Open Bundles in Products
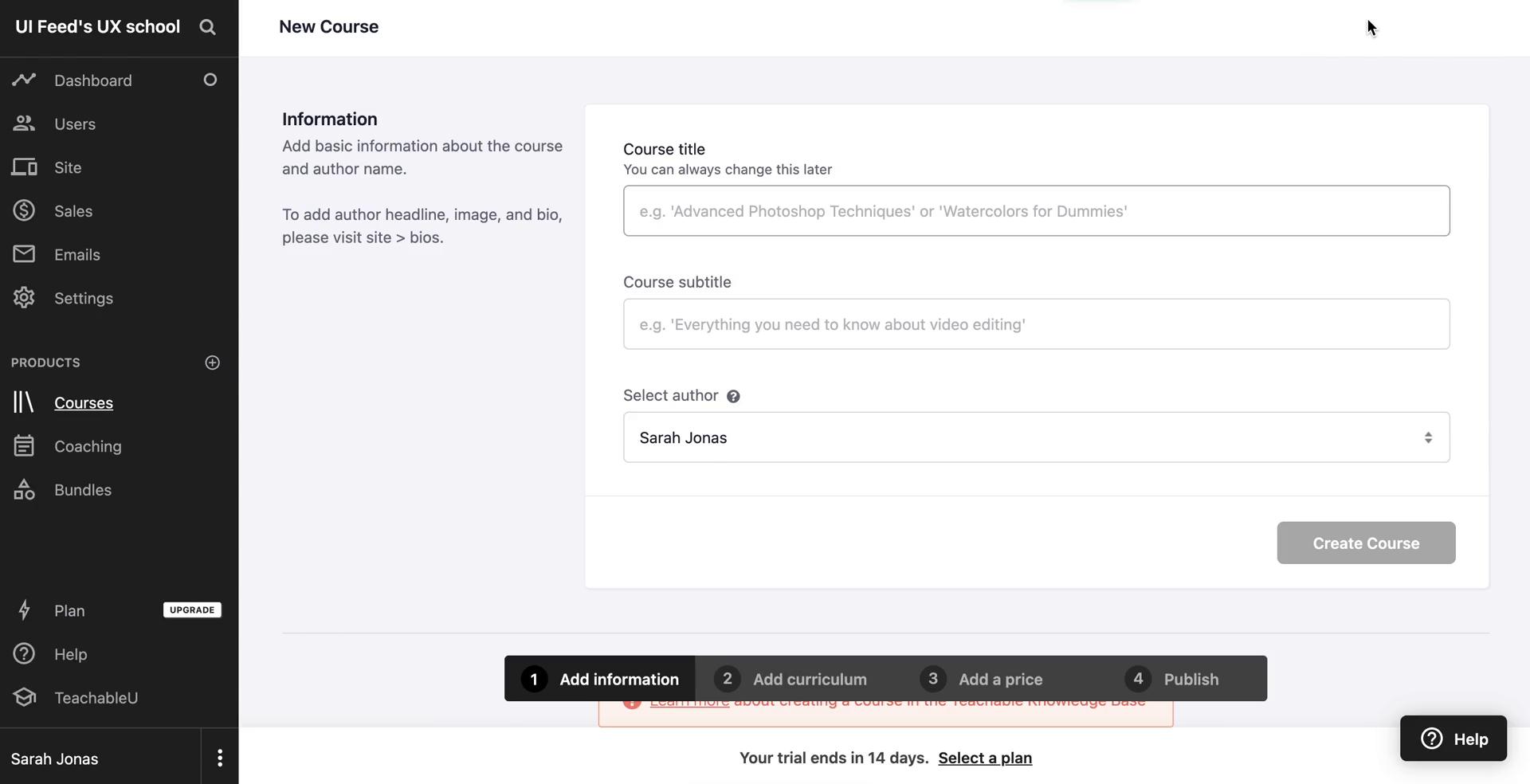This screenshot has width=1530, height=784. [83, 490]
